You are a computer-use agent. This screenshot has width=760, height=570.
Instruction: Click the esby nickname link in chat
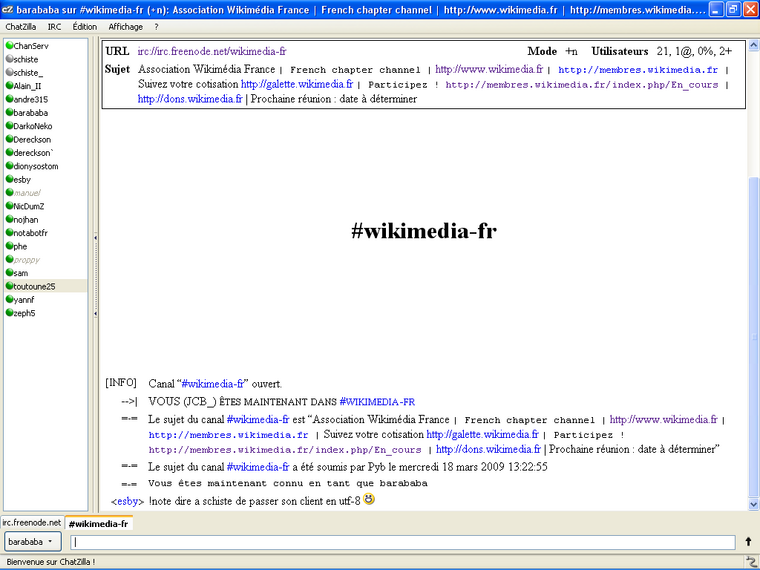pos(127,501)
